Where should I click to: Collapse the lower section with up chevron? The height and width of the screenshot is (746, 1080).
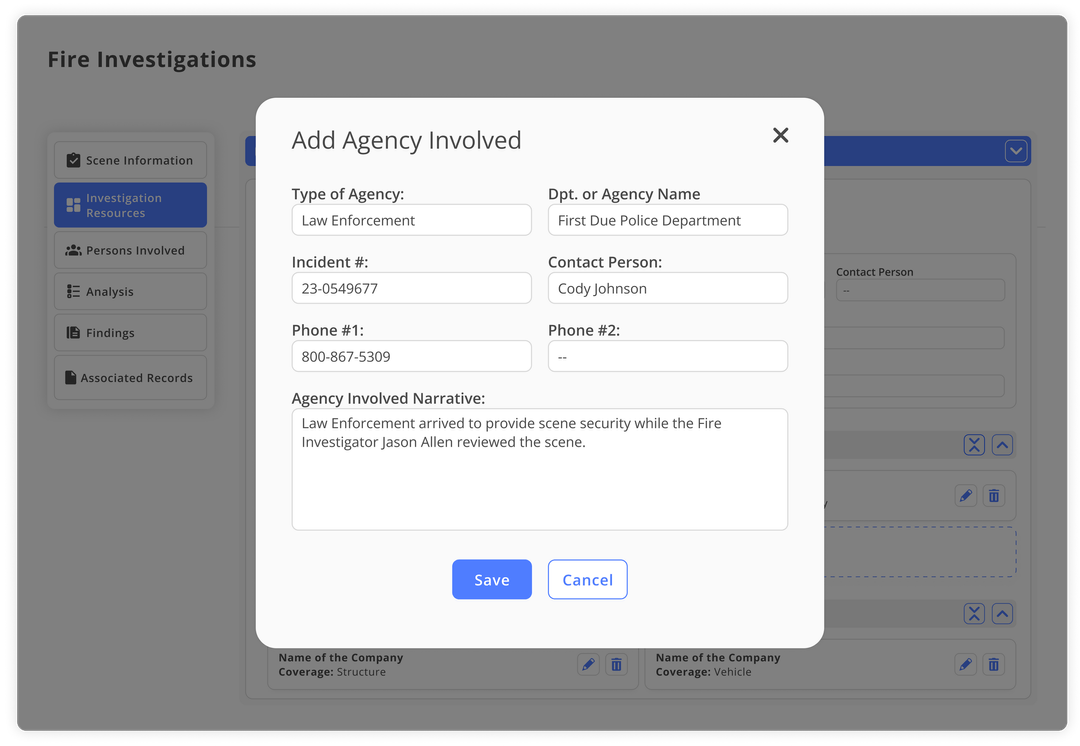pos(1002,614)
